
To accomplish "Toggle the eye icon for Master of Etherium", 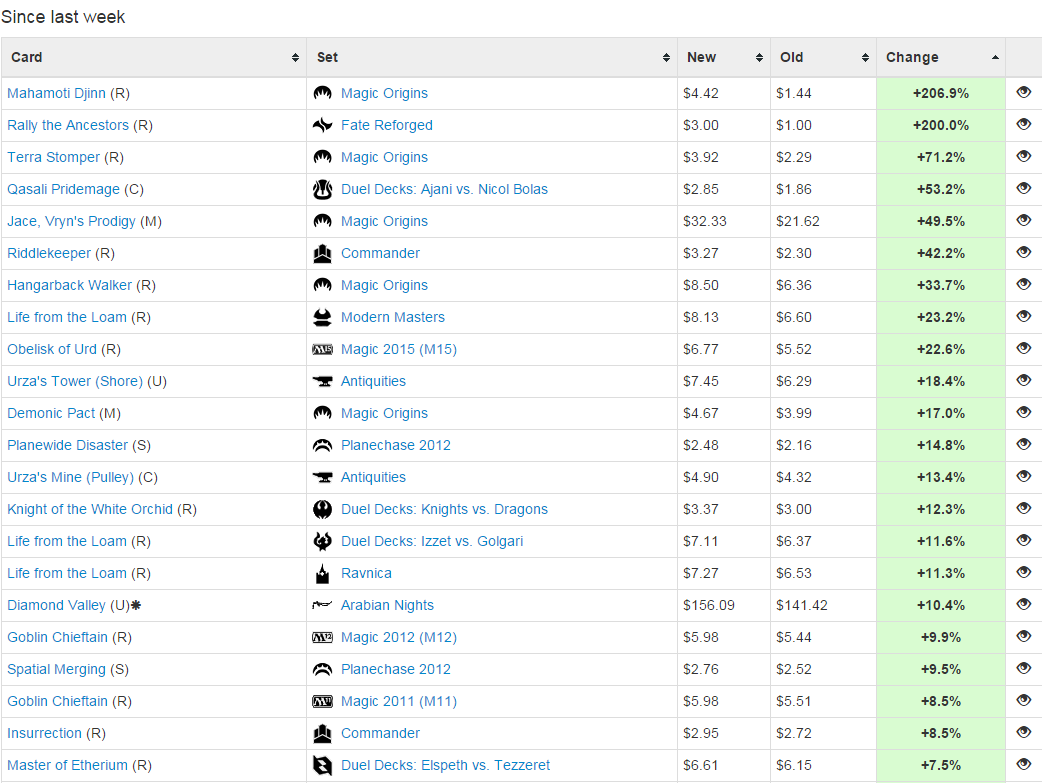I will (x=1023, y=764).
